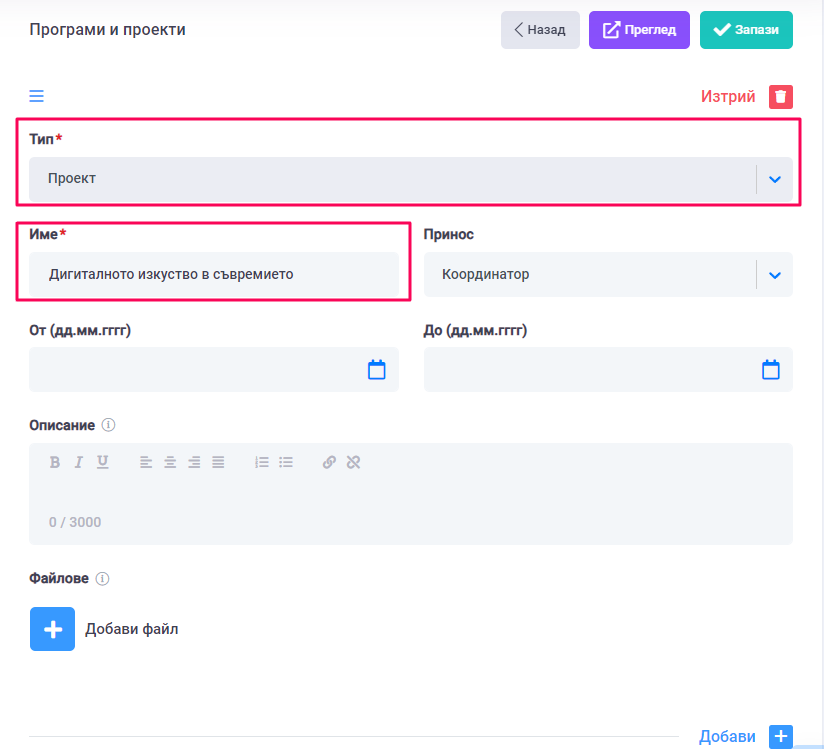Expand the Принос dropdown showing Координатор
Image resolution: width=824 pixels, height=749 pixels.
point(774,275)
